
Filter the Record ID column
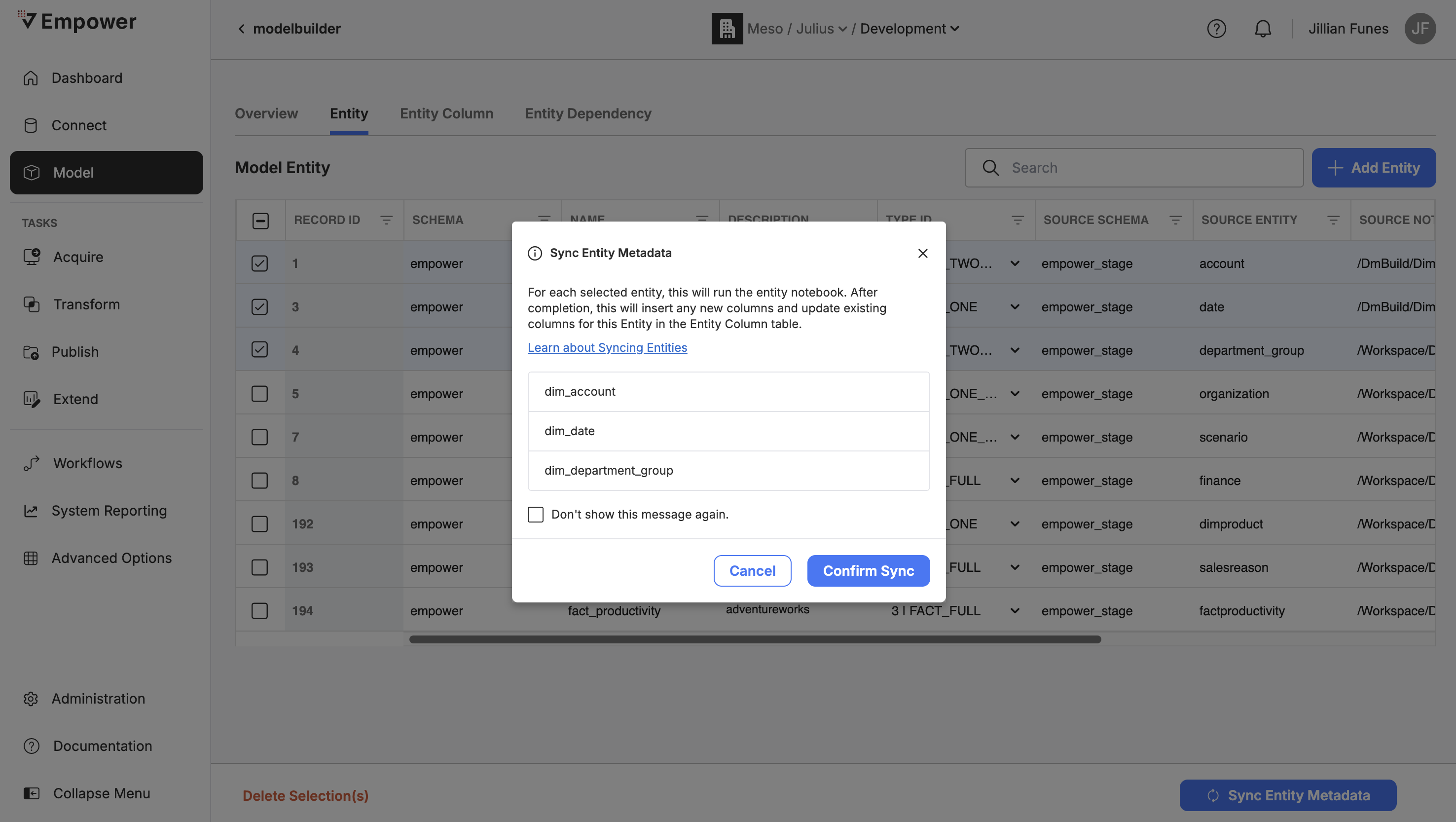386,220
